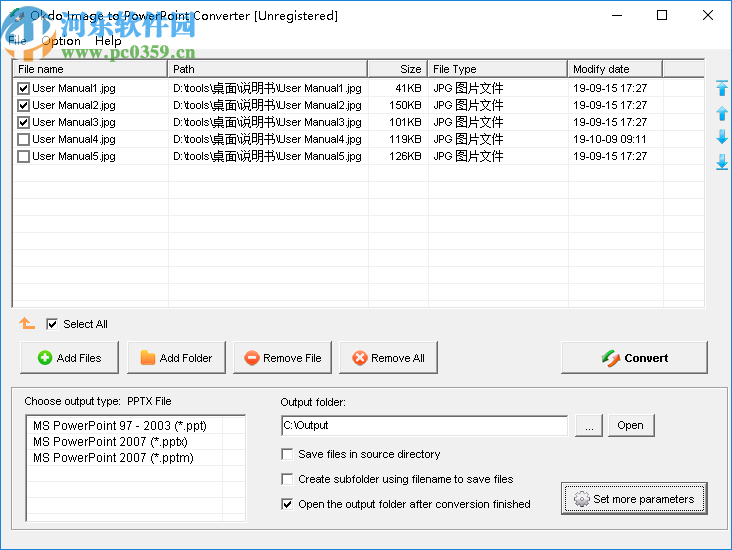Open the File menu
This screenshot has width=732, height=550.
coord(17,41)
